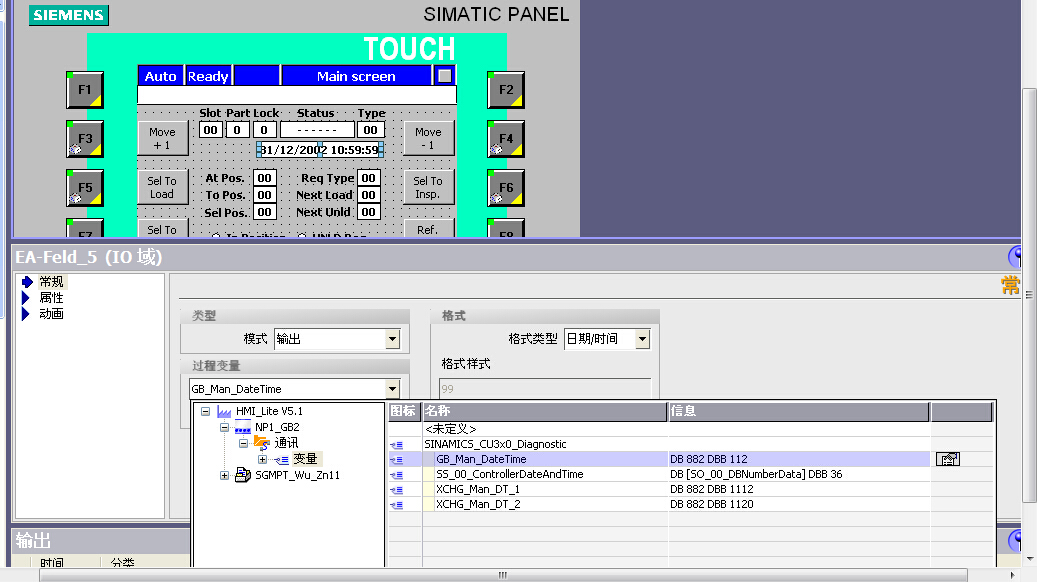Click the Move -1 button
Viewport: 1037px width, 582px height.
pos(428,138)
